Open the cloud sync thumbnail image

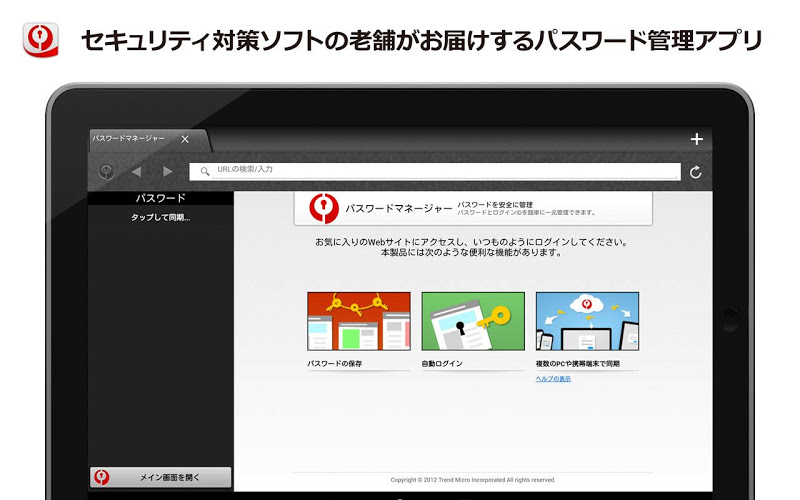(x=587, y=321)
